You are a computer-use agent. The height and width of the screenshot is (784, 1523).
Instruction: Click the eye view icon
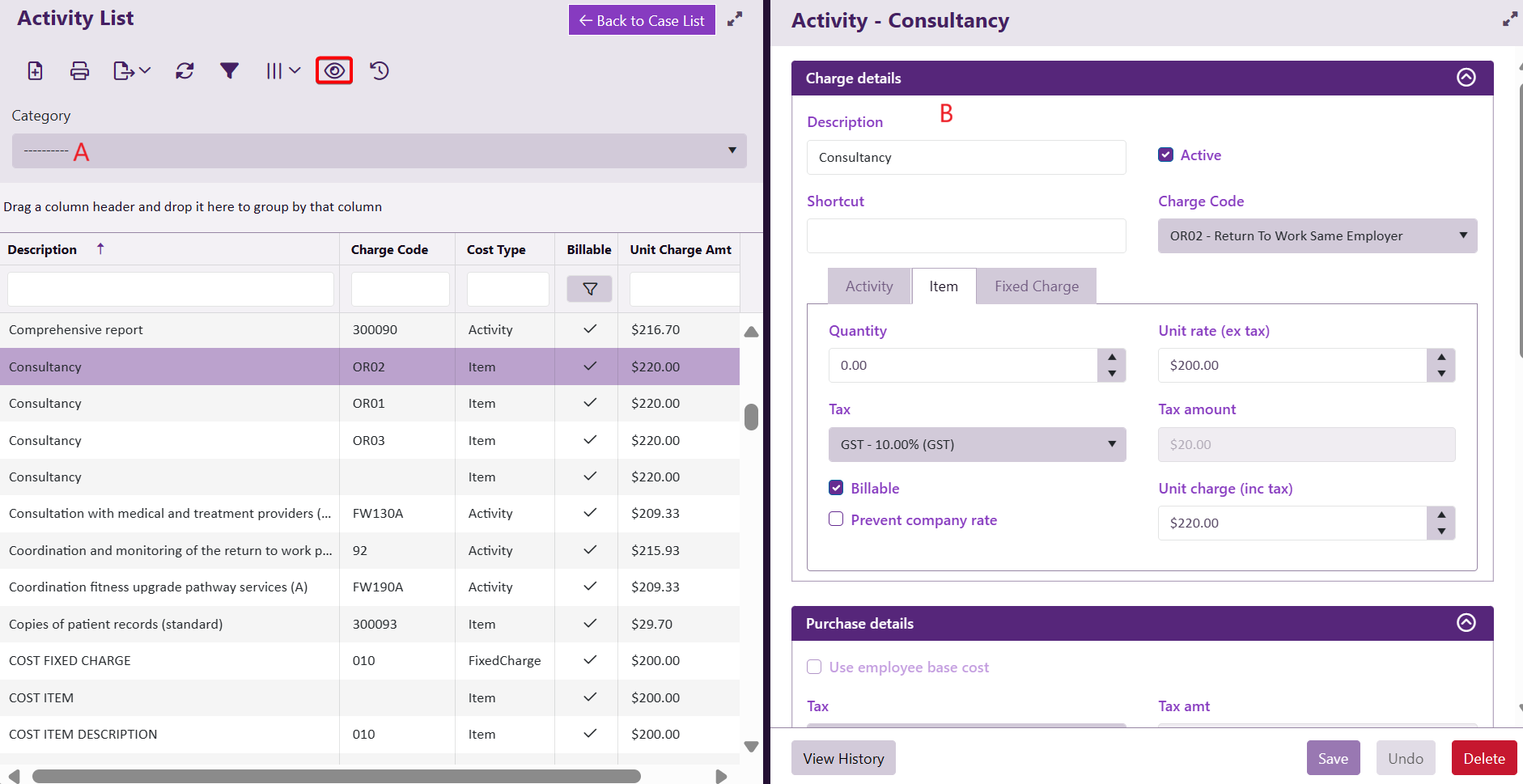tap(334, 71)
